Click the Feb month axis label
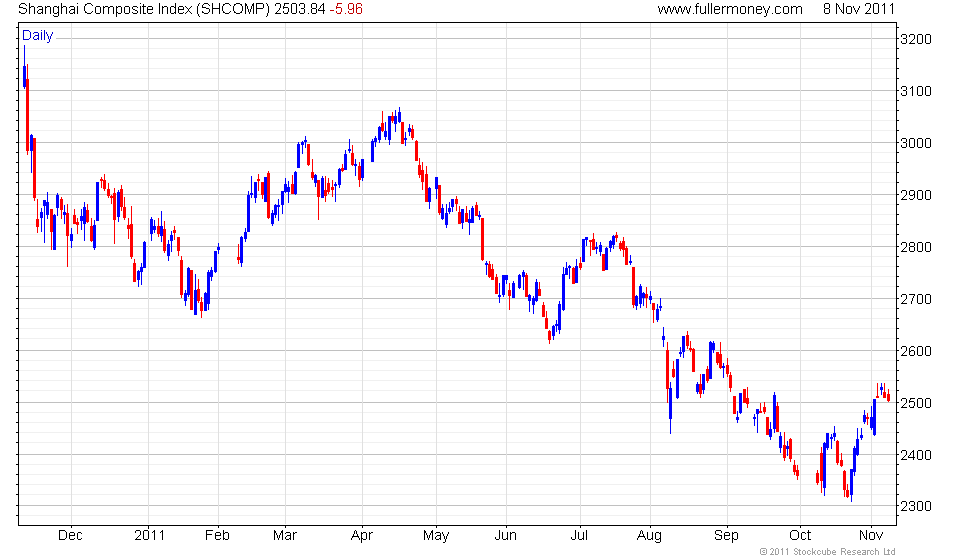980x560 pixels. click(x=218, y=536)
